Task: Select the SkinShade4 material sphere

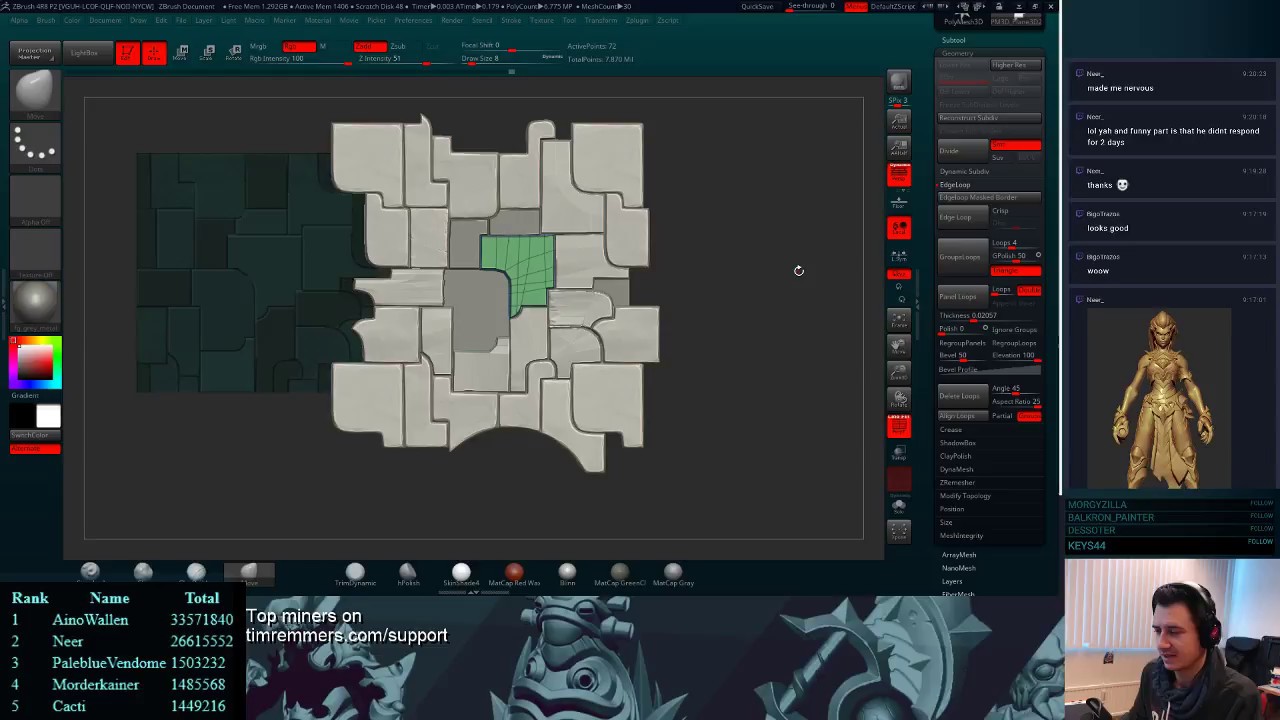Action: pyautogui.click(x=461, y=574)
